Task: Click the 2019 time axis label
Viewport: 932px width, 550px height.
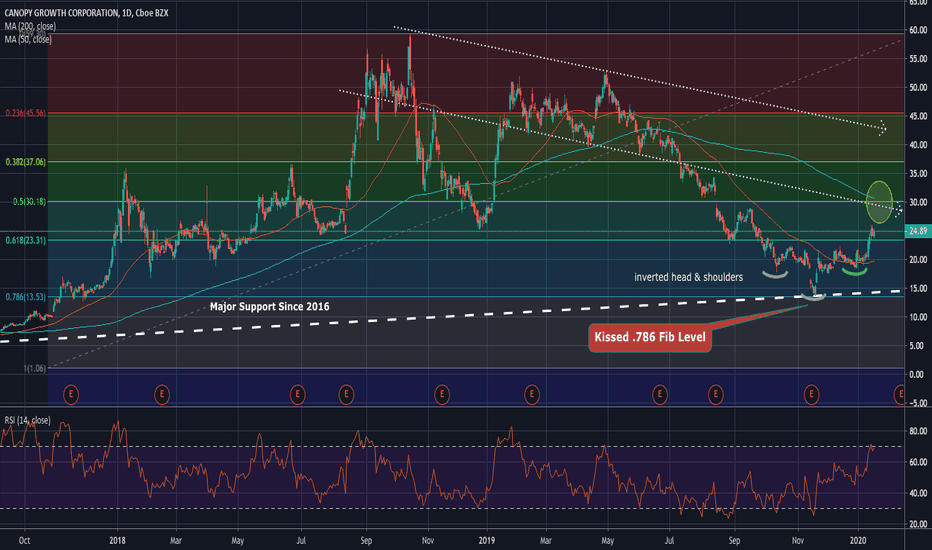Action: tap(487, 540)
